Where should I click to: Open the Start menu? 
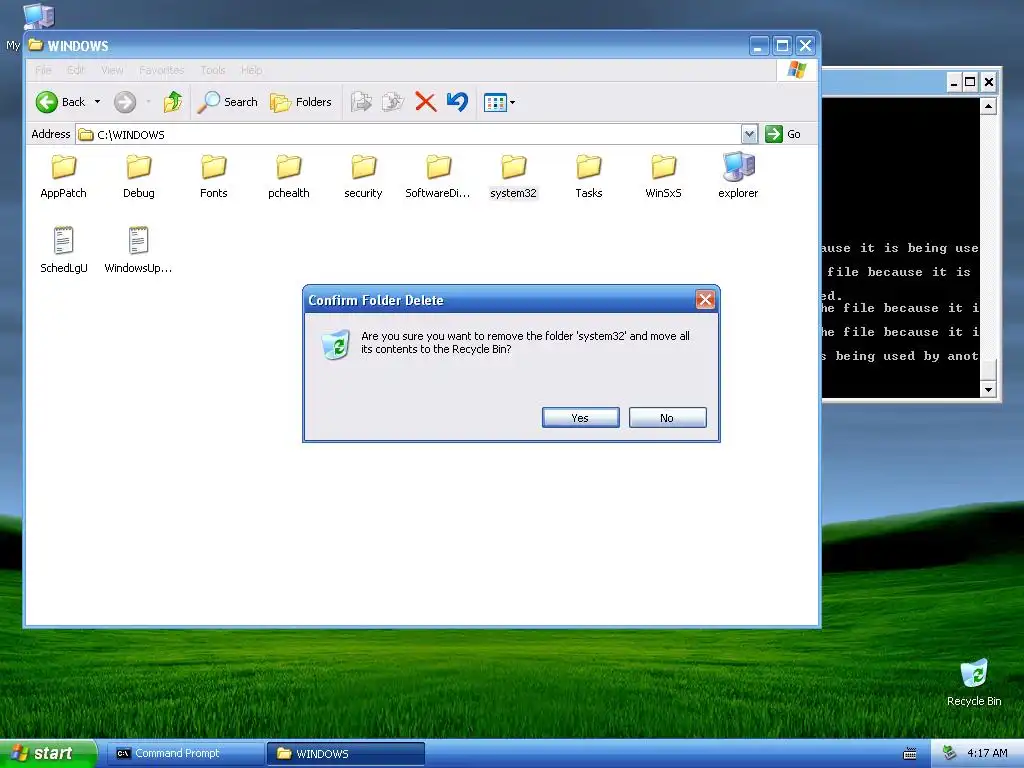coord(48,754)
